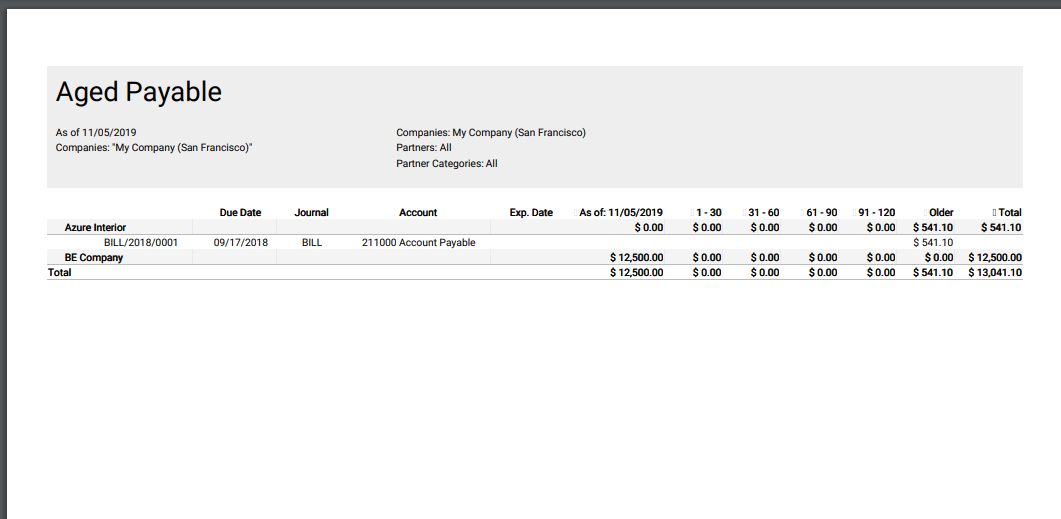Click the '91 - 120' column header

click(x=877, y=212)
